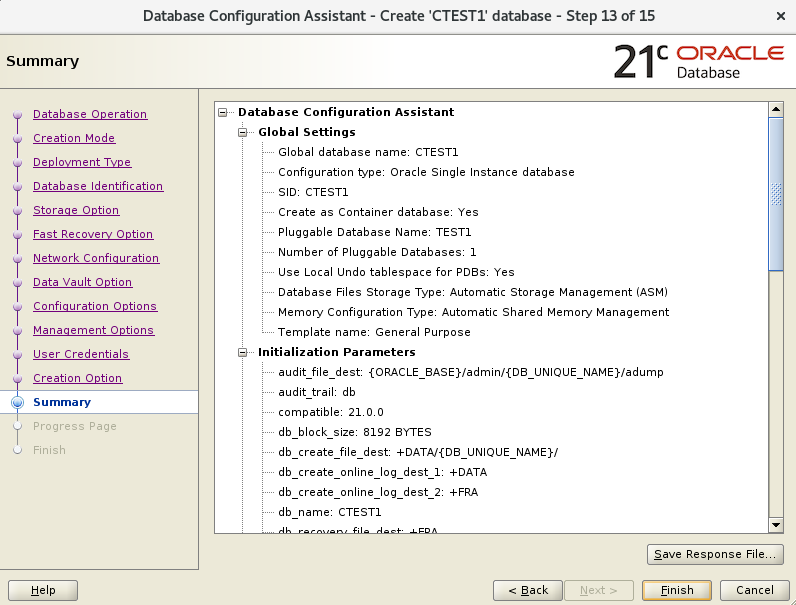The width and height of the screenshot is (796, 605).
Task: Go to the Database Operation step
Action: click(x=90, y=114)
